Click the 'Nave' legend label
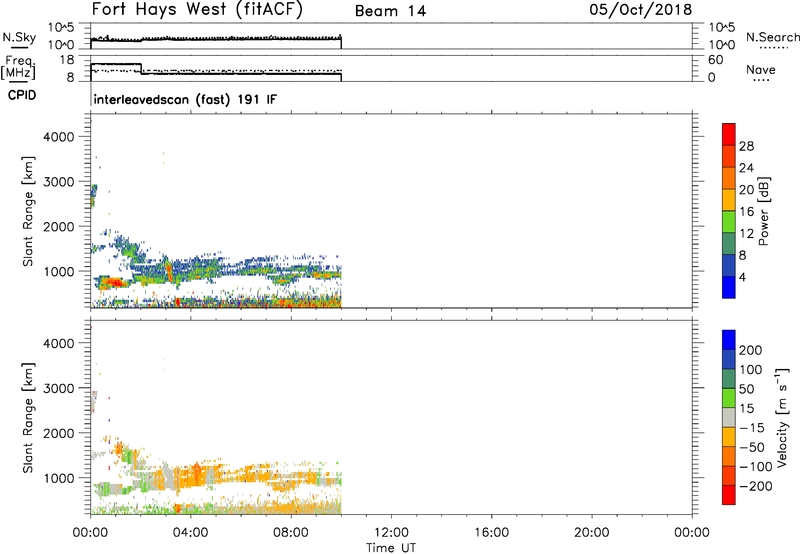800x554 pixels. pyautogui.click(x=761, y=69)
